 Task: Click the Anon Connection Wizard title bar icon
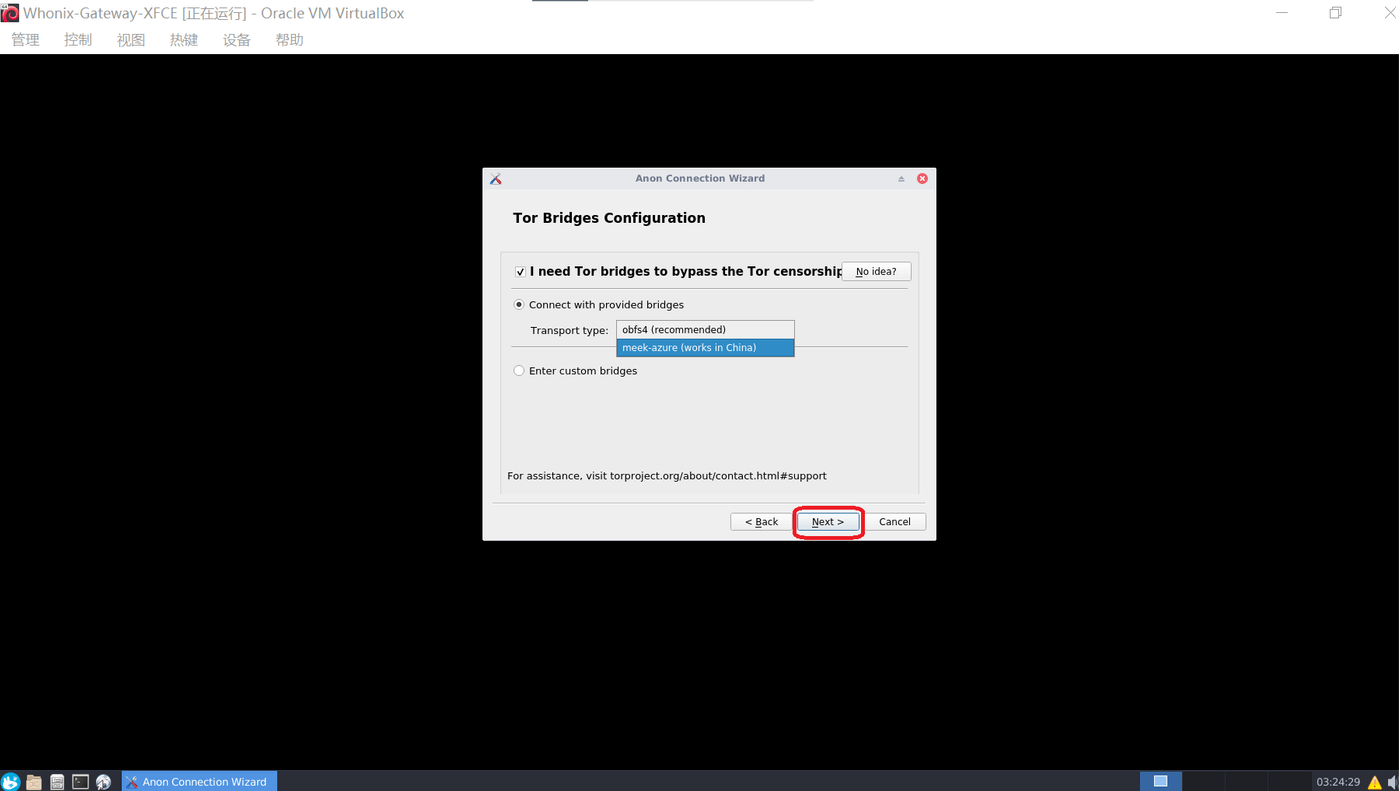pyautogui.click(x=496, y=179)
